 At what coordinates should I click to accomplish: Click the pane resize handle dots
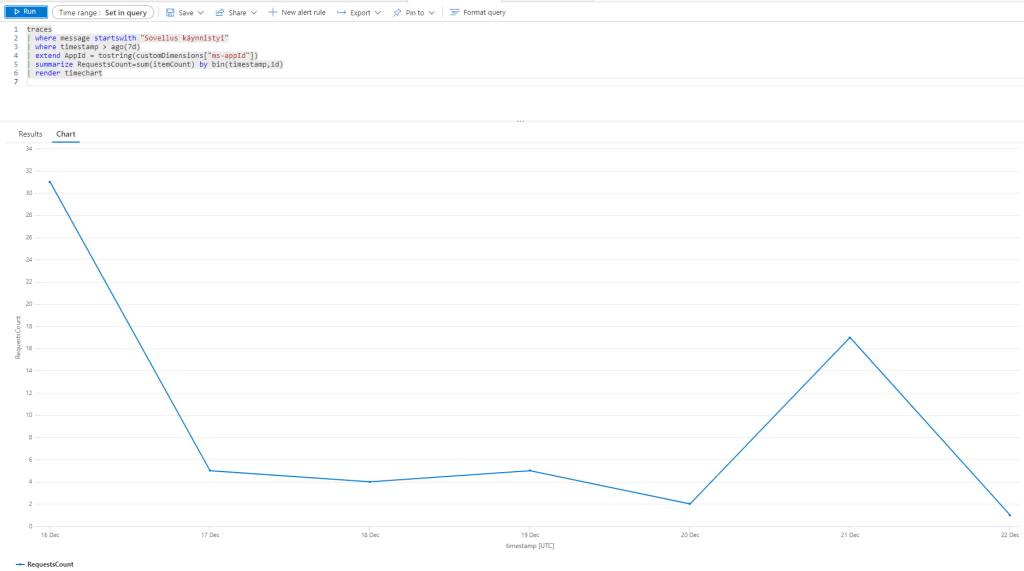click(x=520, y=121)
